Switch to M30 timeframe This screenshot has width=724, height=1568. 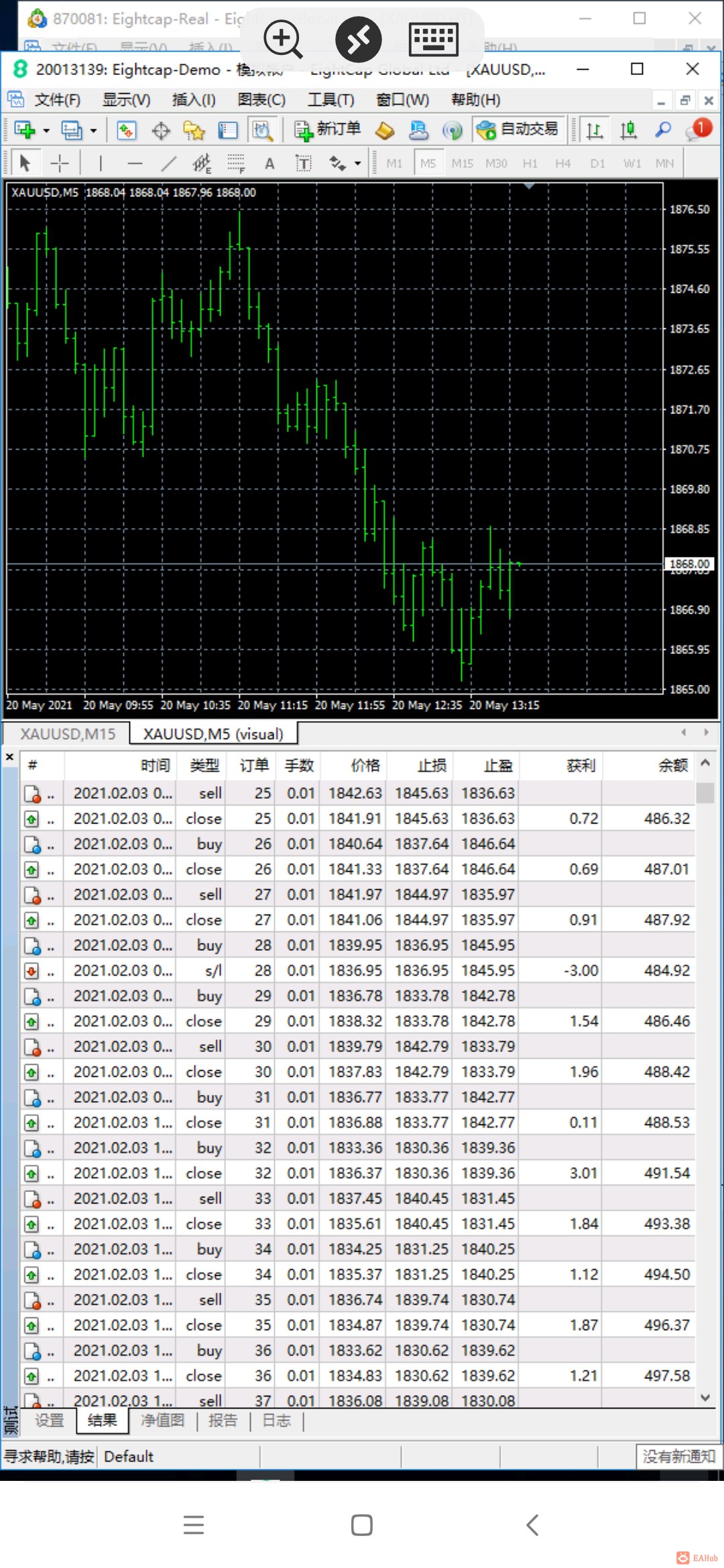tap(496, 163)
